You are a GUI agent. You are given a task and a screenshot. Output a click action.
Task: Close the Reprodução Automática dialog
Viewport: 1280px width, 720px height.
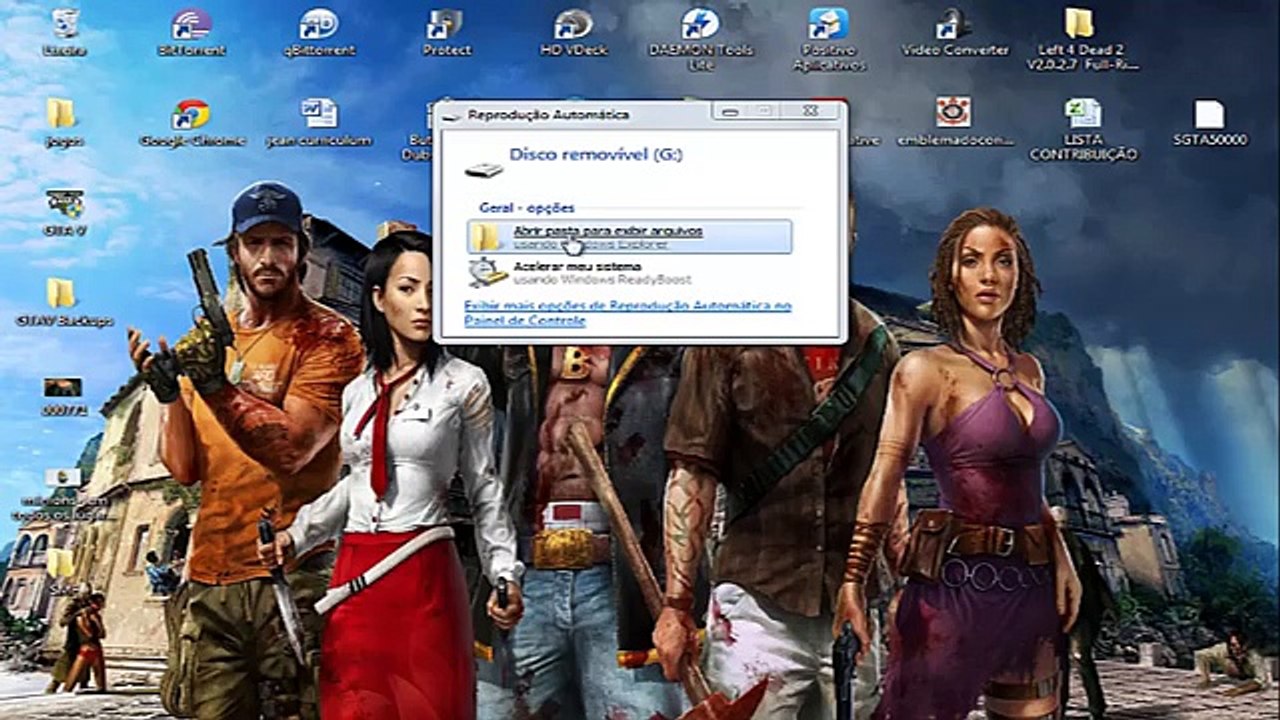[810, 111]
